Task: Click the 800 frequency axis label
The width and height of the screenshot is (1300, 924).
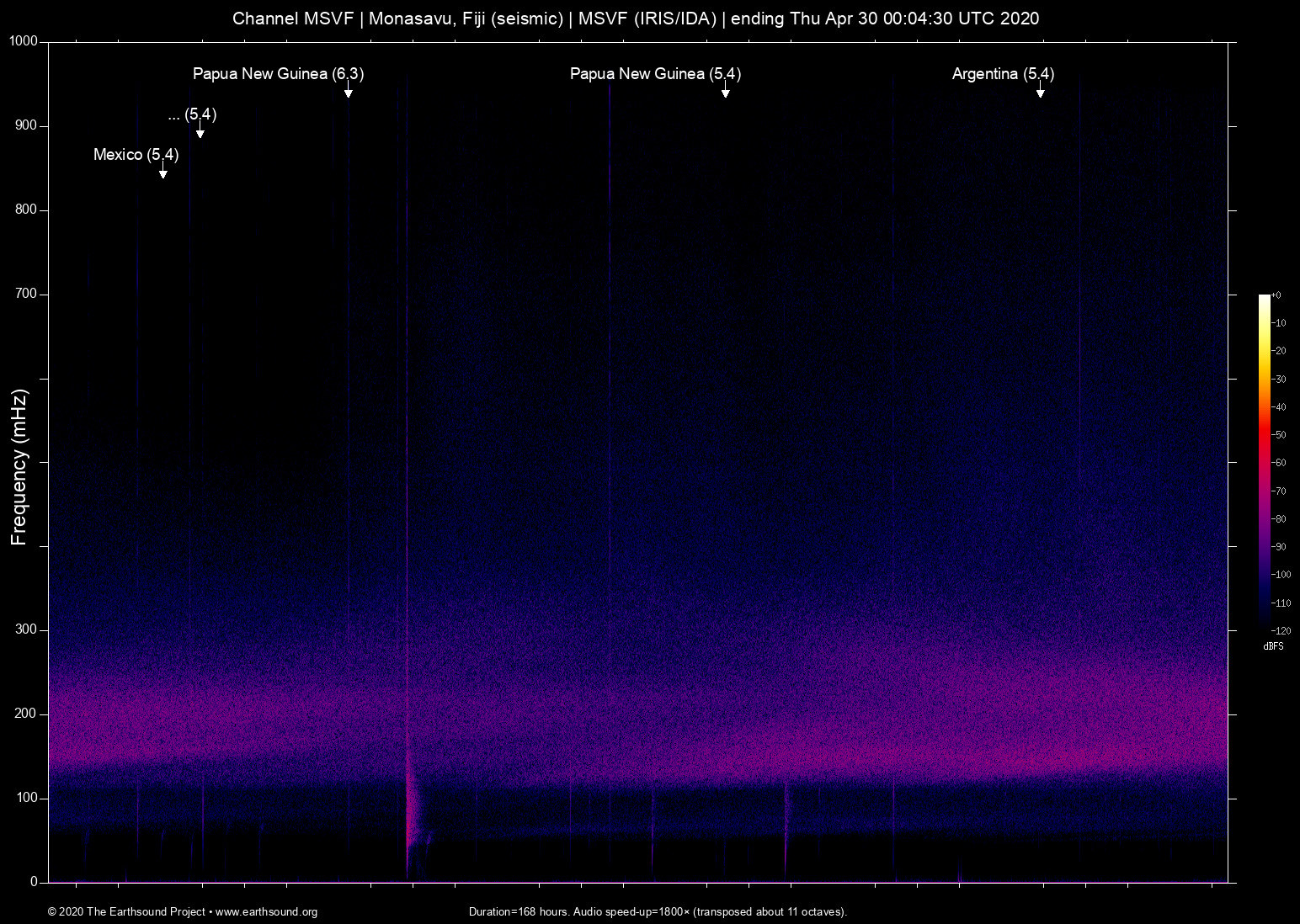Action: click(27, 210)
